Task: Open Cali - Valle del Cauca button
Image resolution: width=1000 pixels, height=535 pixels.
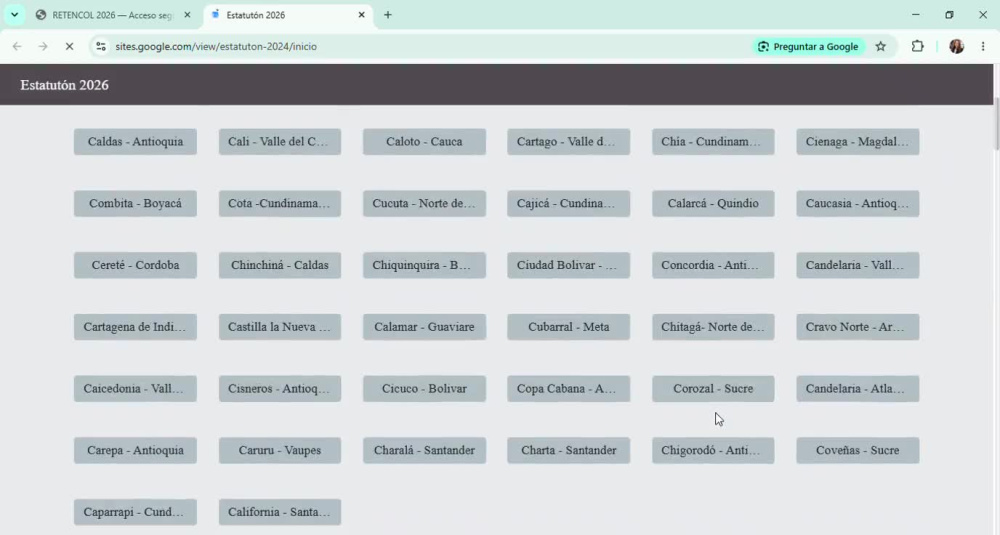Action: point(280,142)
